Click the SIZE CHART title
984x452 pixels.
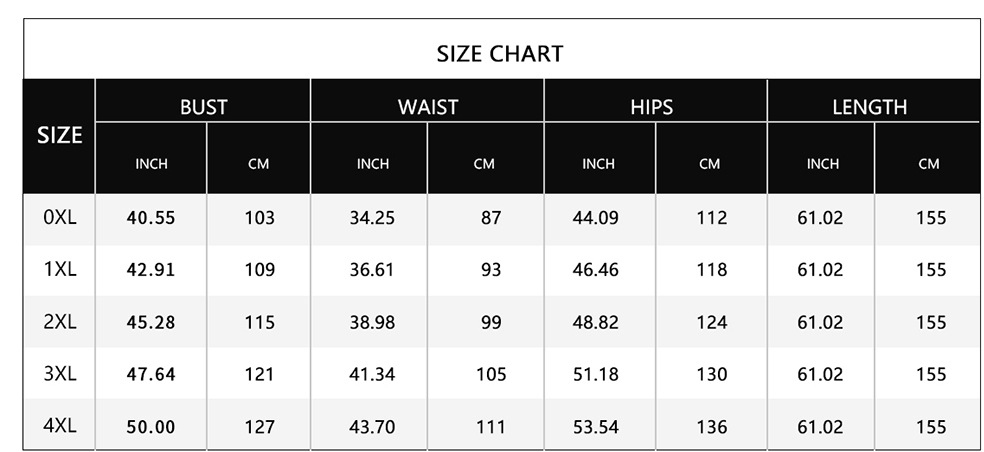click(499, 53)
